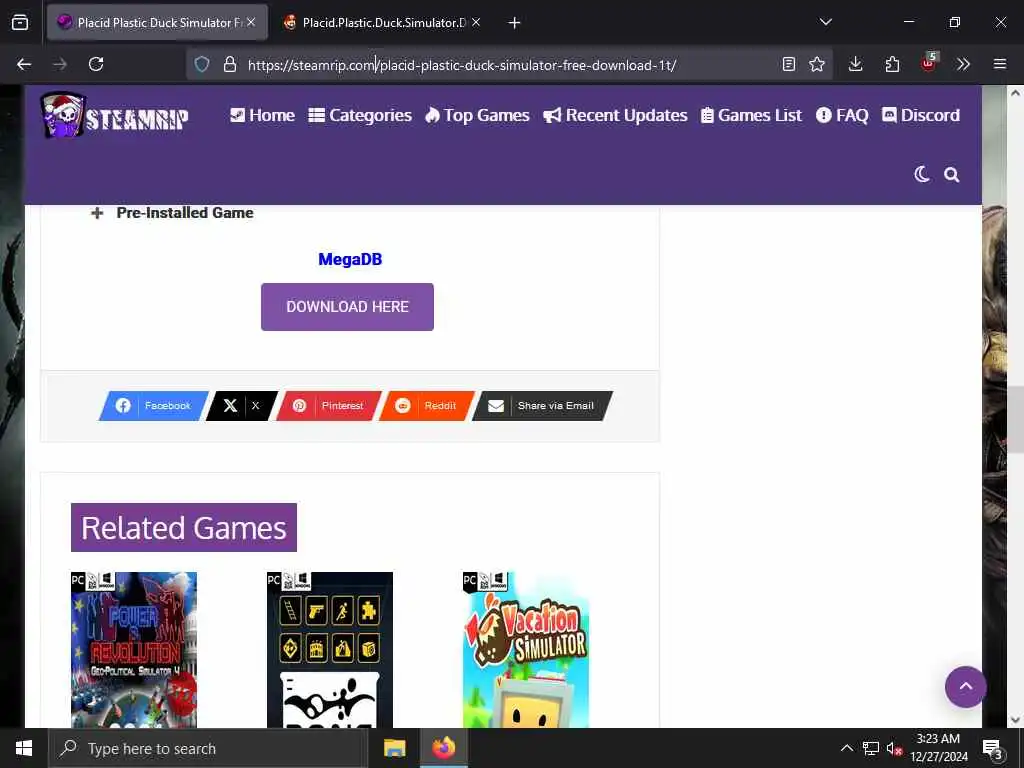This screenshot has height=768, width=1024.
Task: Close the Placid Plastic Duck Simulator Free tab
Action: [251, 22]
